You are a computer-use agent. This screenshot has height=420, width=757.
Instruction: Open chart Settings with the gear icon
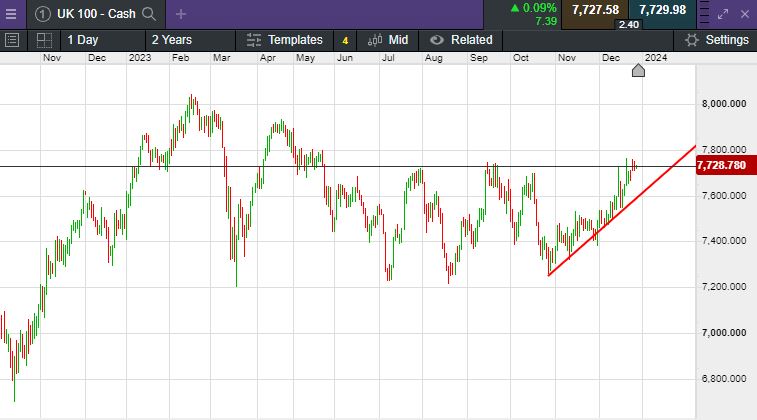click(714, 40)
